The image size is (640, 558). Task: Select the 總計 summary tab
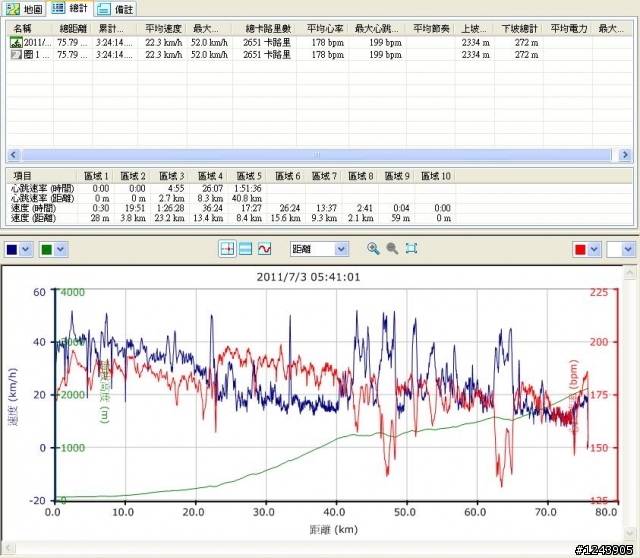click(x=70, y=8)
